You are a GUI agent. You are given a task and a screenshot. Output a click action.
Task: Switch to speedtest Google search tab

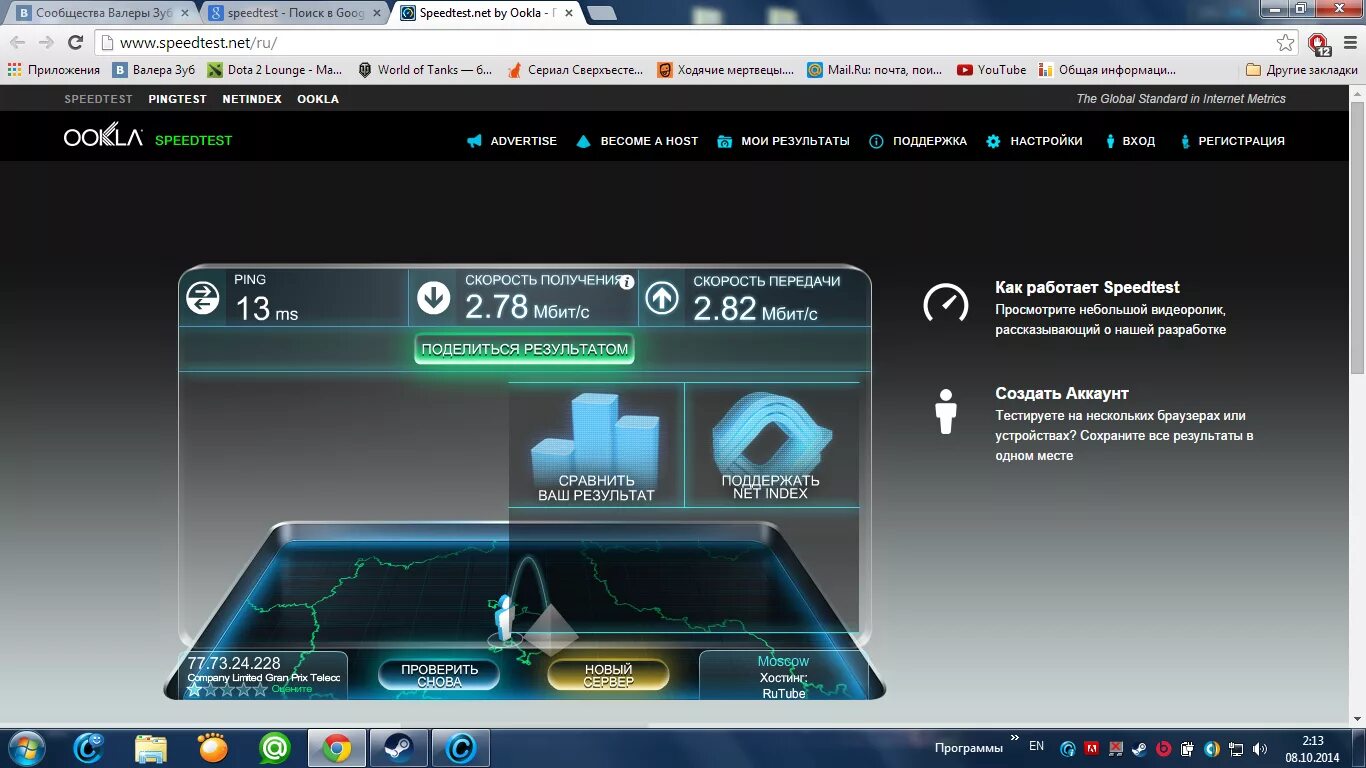295,13
